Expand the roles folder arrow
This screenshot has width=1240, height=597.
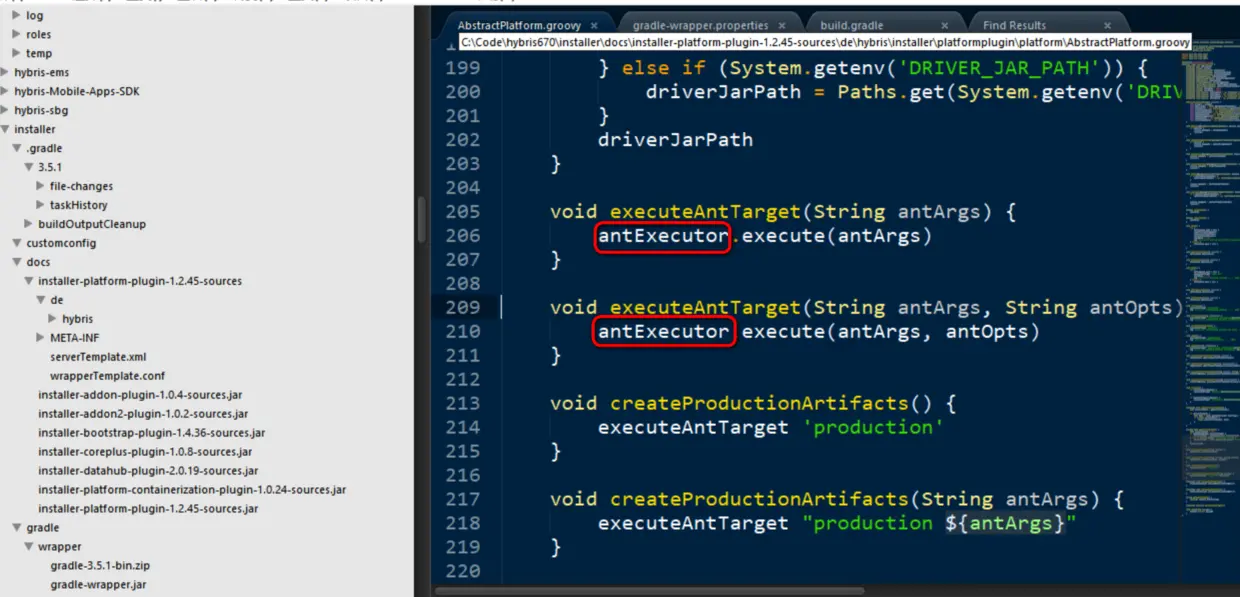click(16, 34)
